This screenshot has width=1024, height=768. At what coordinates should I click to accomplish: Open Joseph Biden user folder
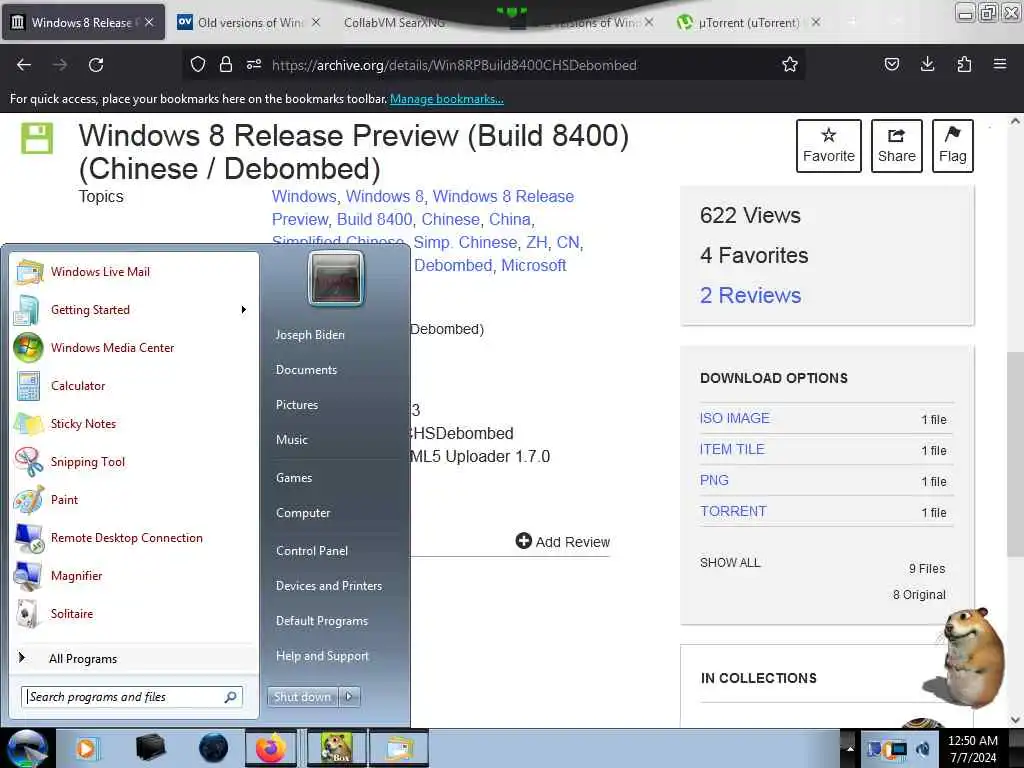(310, 334)
